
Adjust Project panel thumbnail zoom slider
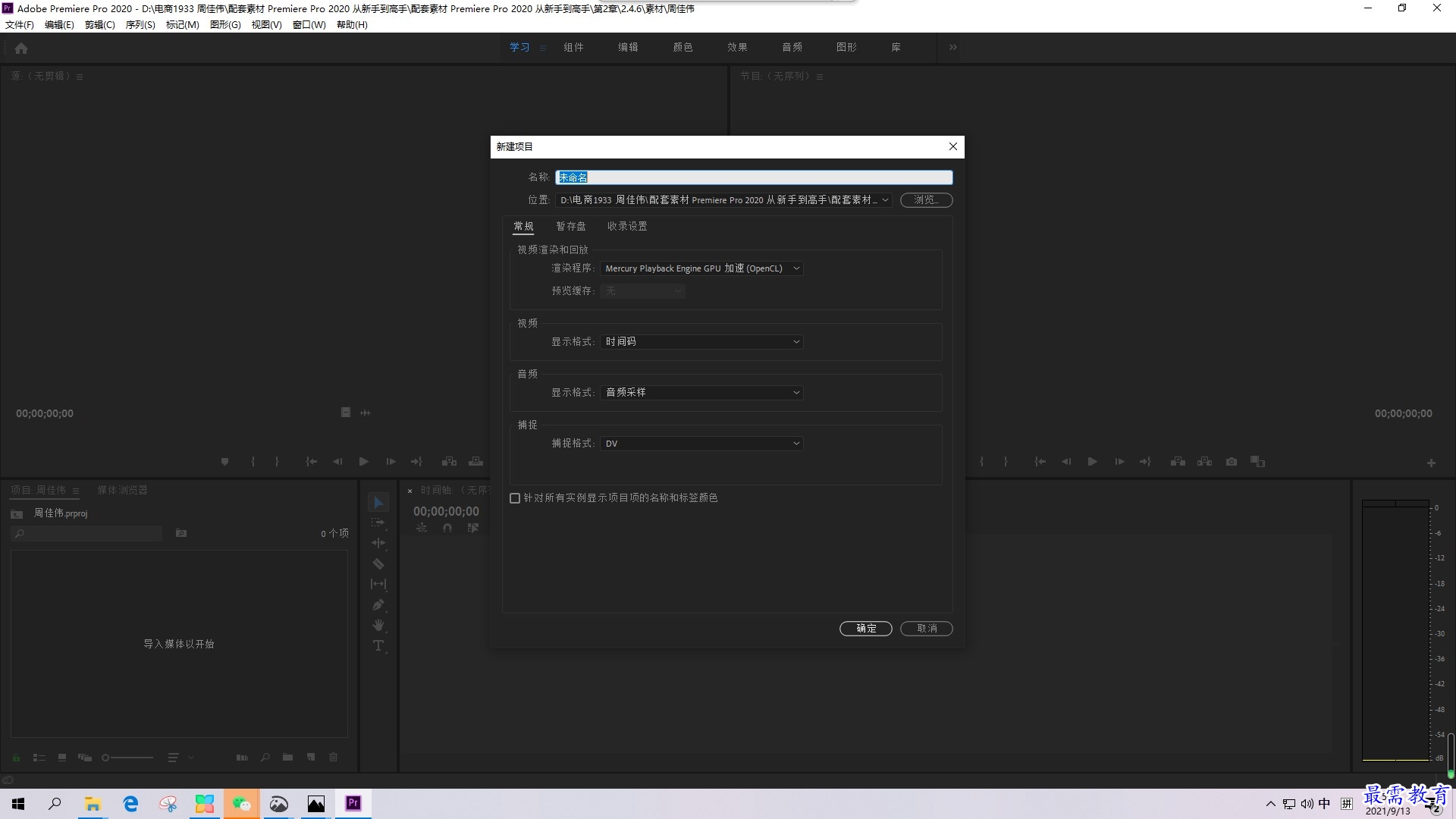pos(127,758)
